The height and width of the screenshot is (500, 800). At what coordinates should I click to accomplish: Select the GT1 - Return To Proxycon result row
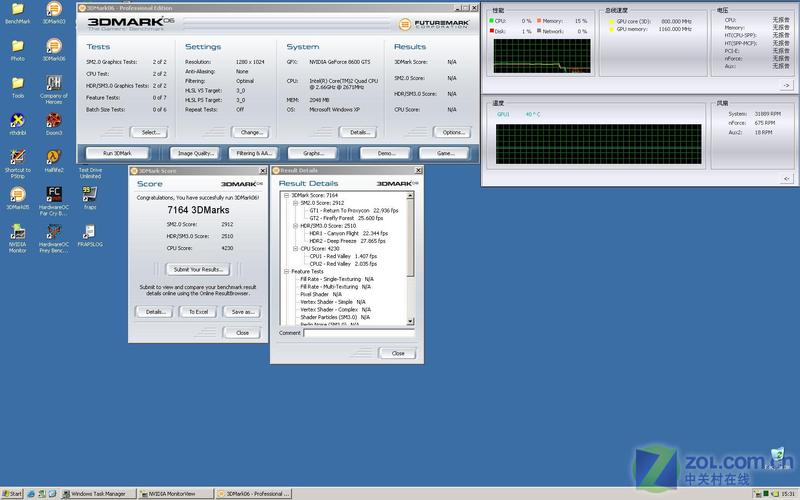[354, 211]
